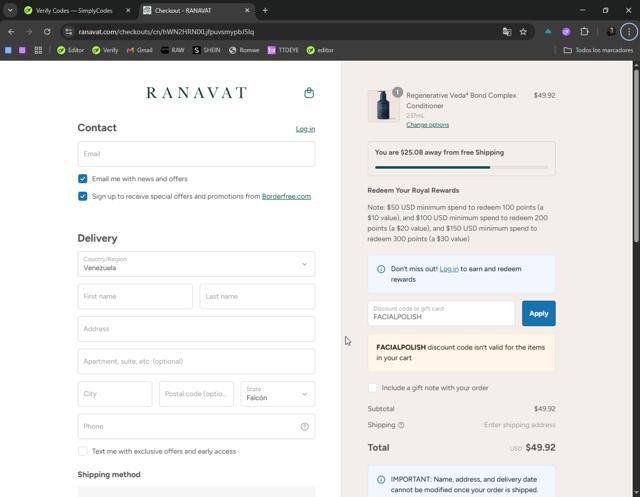Open the SHEIN bookmark
640x497 pixels.
(207, 50)
